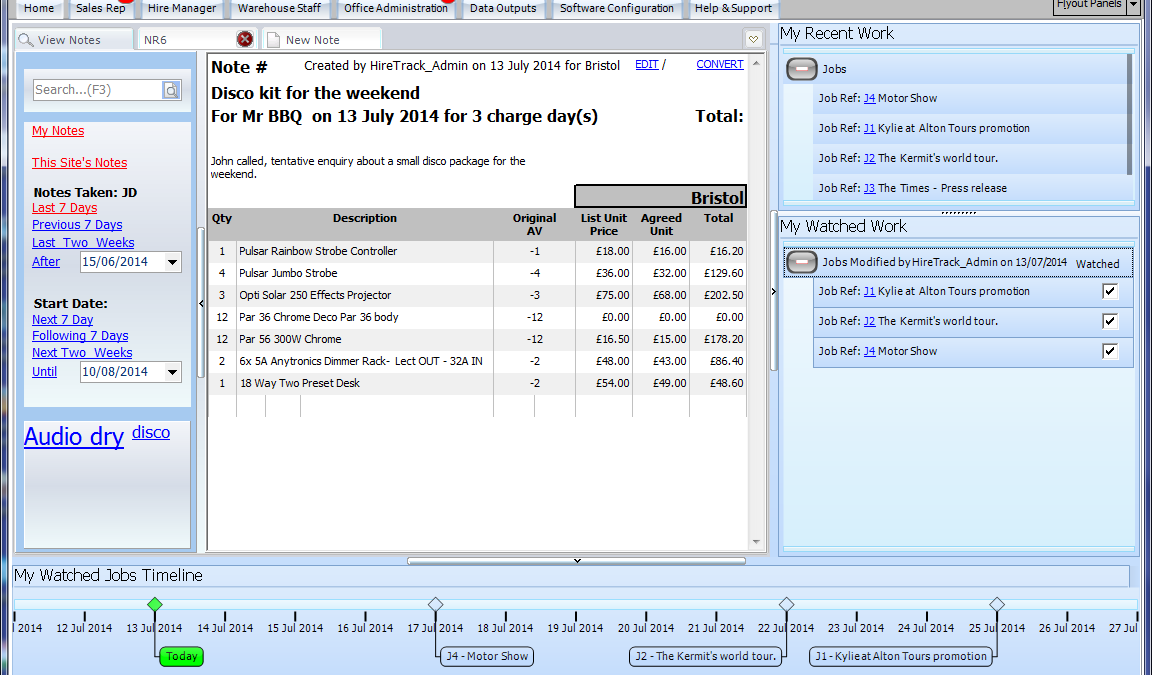
Task: Toggle watched checkbox for J2 Kermit's world tour
Action: 1110,321
